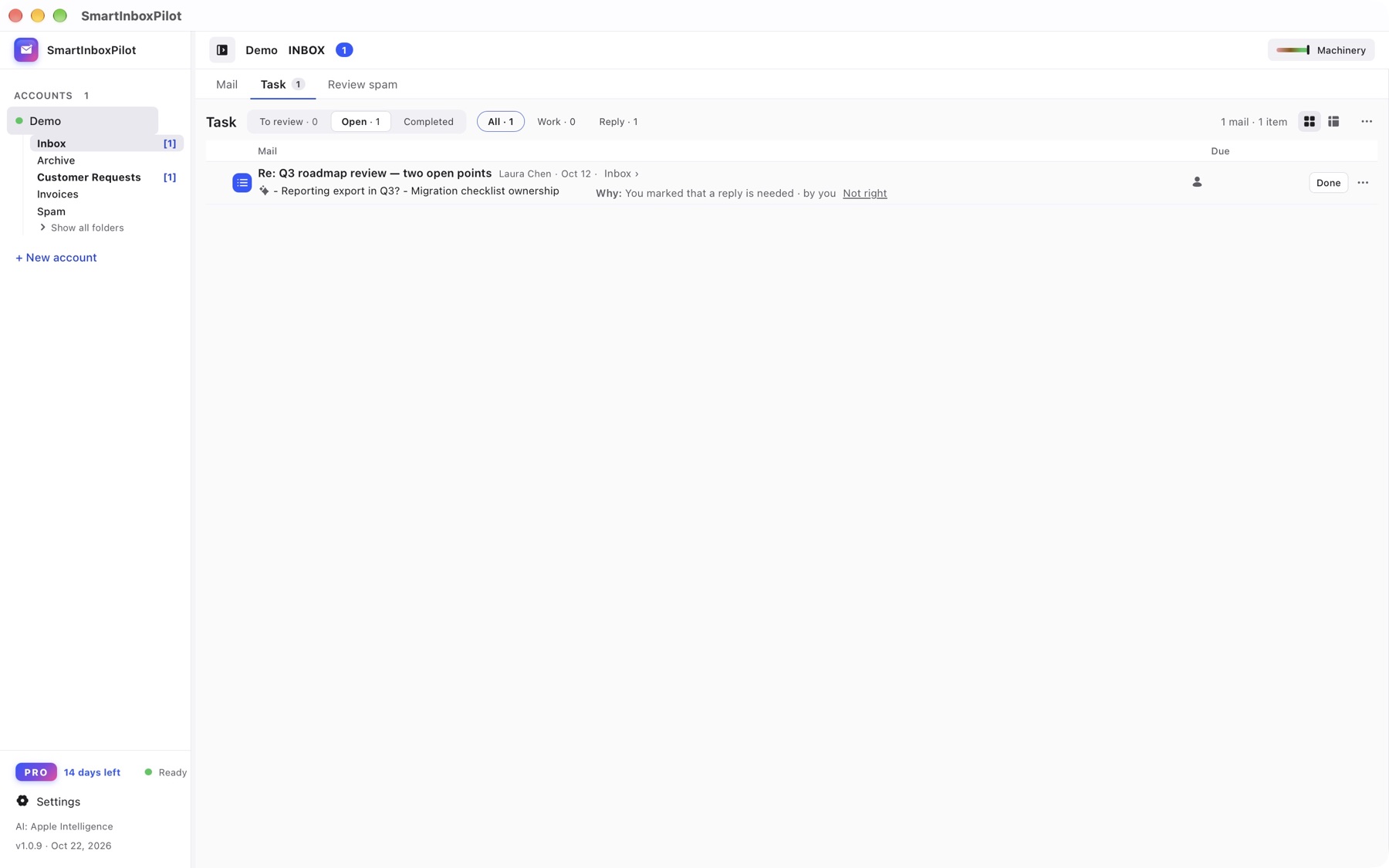Click the green Ready status dot
This screenshot has width=1389, height=868.
tap(148, 772)
